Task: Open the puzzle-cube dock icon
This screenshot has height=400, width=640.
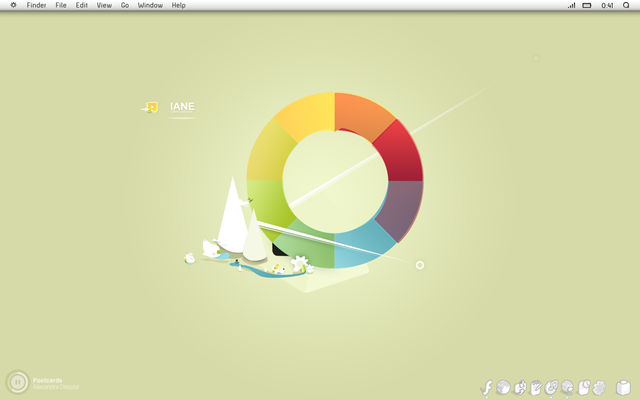Action: (x=520, y=387)
